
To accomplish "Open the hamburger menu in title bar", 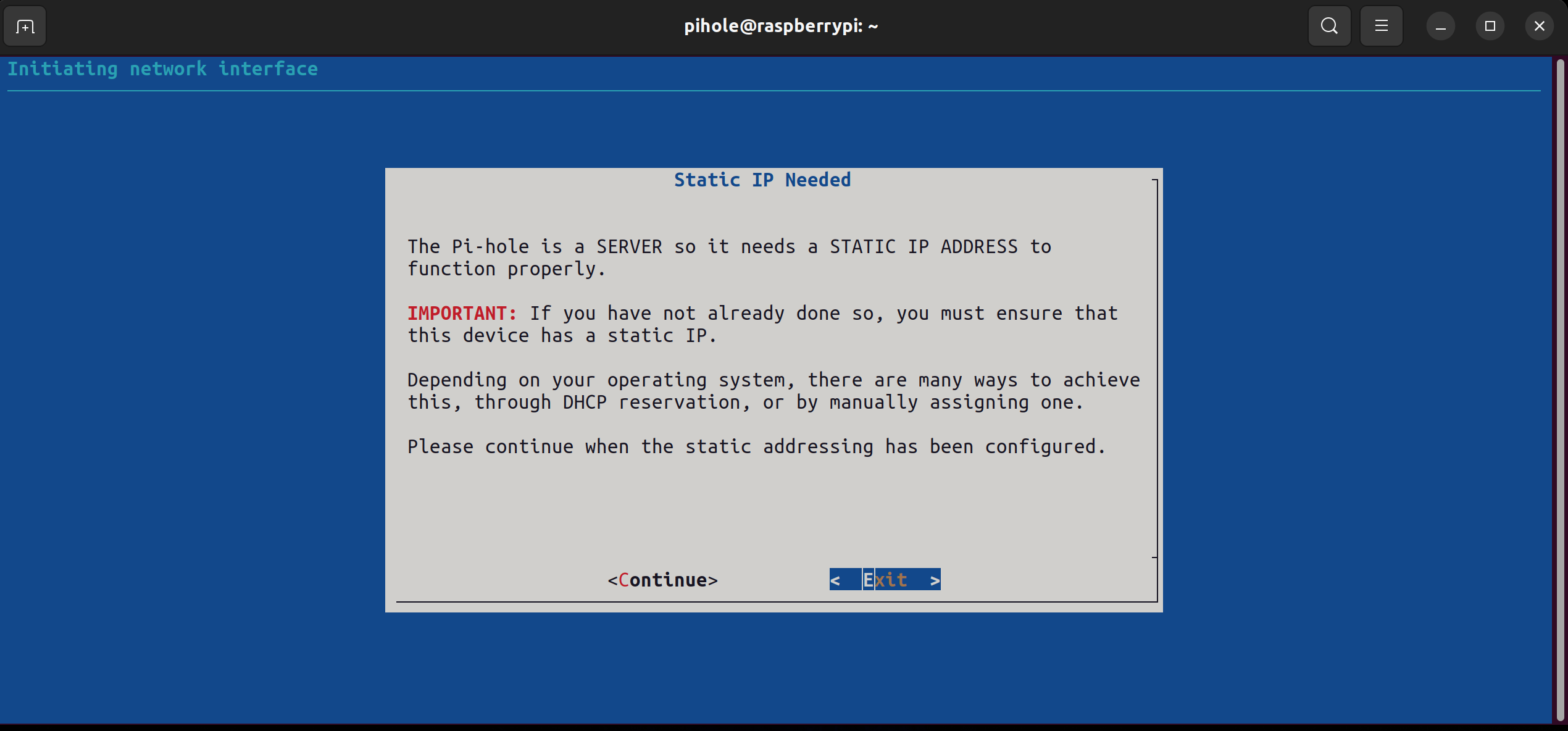I will pos(1381,27).
